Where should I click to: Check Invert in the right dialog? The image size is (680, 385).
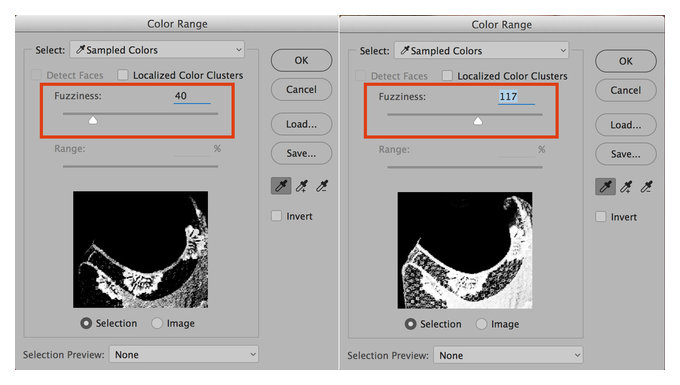(601, 217)
